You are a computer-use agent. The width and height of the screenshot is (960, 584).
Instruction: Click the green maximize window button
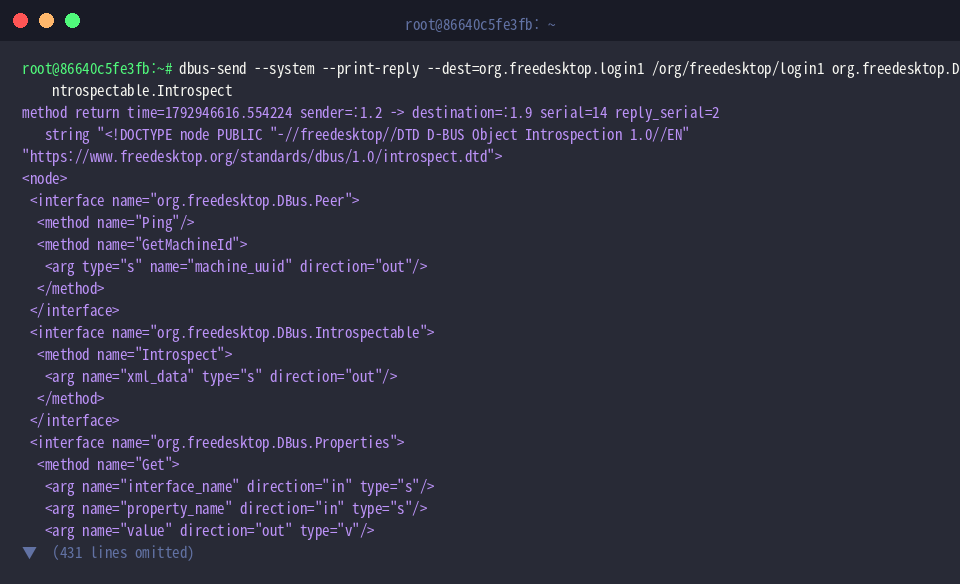pos(72,21)
